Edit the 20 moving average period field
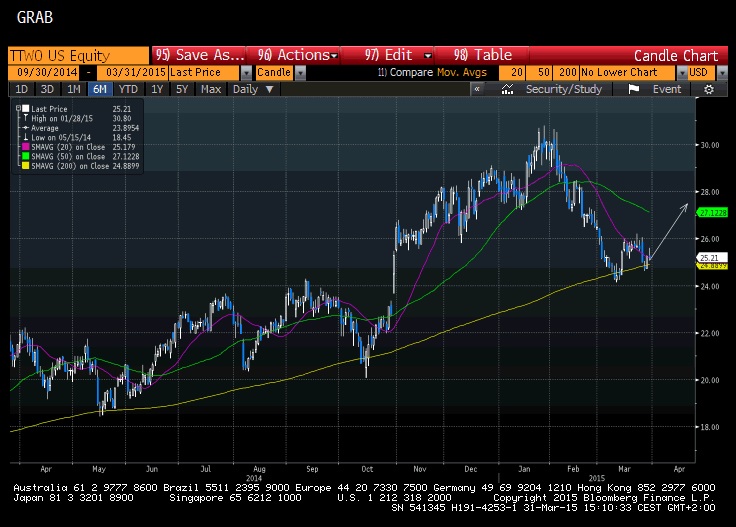The width and height of the screenshot is (736, 527). click(x=512, y=72)
